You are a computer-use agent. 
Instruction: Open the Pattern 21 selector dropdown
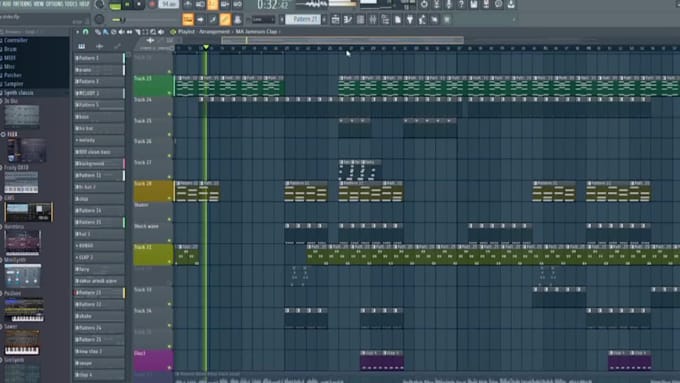(x=303, y=20)
